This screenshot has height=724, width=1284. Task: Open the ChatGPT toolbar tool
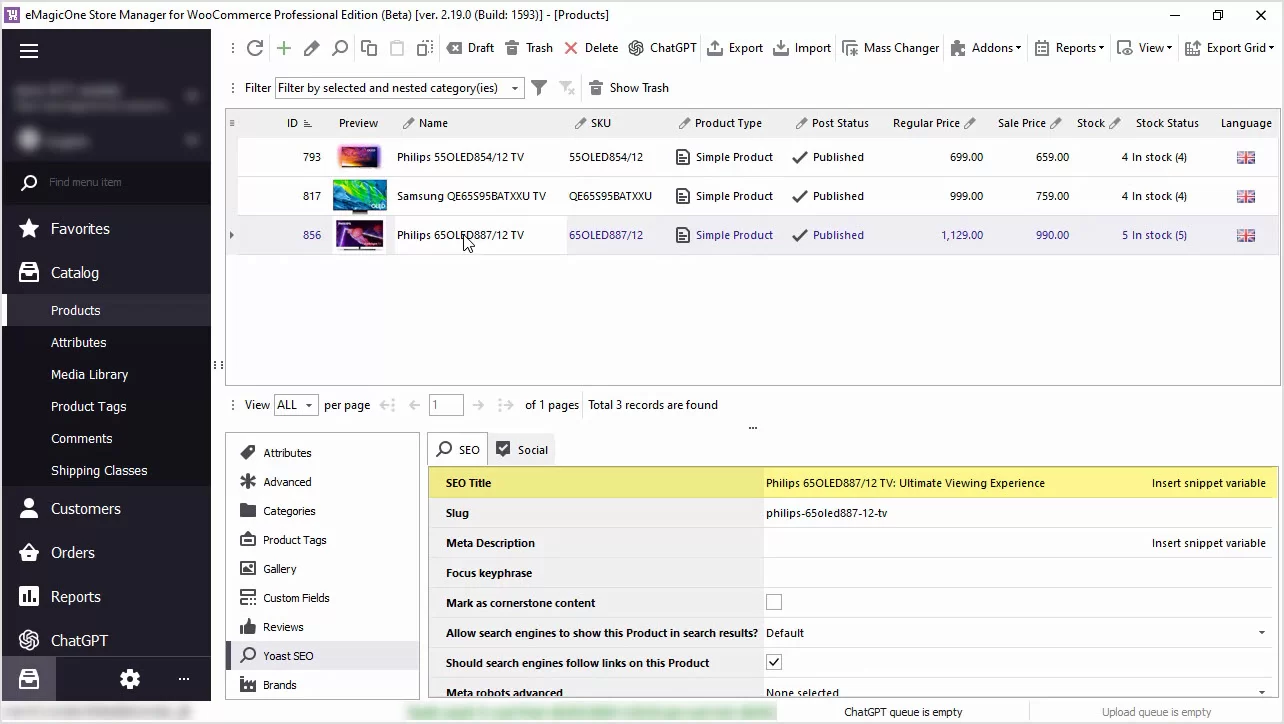point(662,48)
